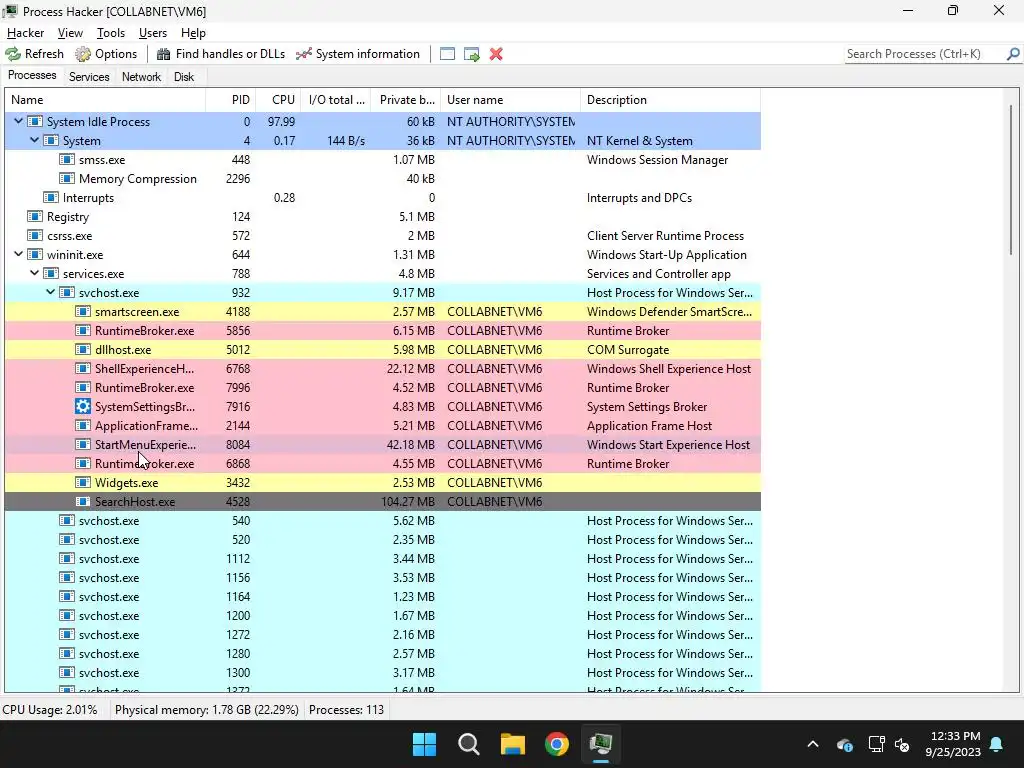Open taskbar Search icon
This screenshot has height=768, width=1024.
pyautogui.click(x=469, y=744)
